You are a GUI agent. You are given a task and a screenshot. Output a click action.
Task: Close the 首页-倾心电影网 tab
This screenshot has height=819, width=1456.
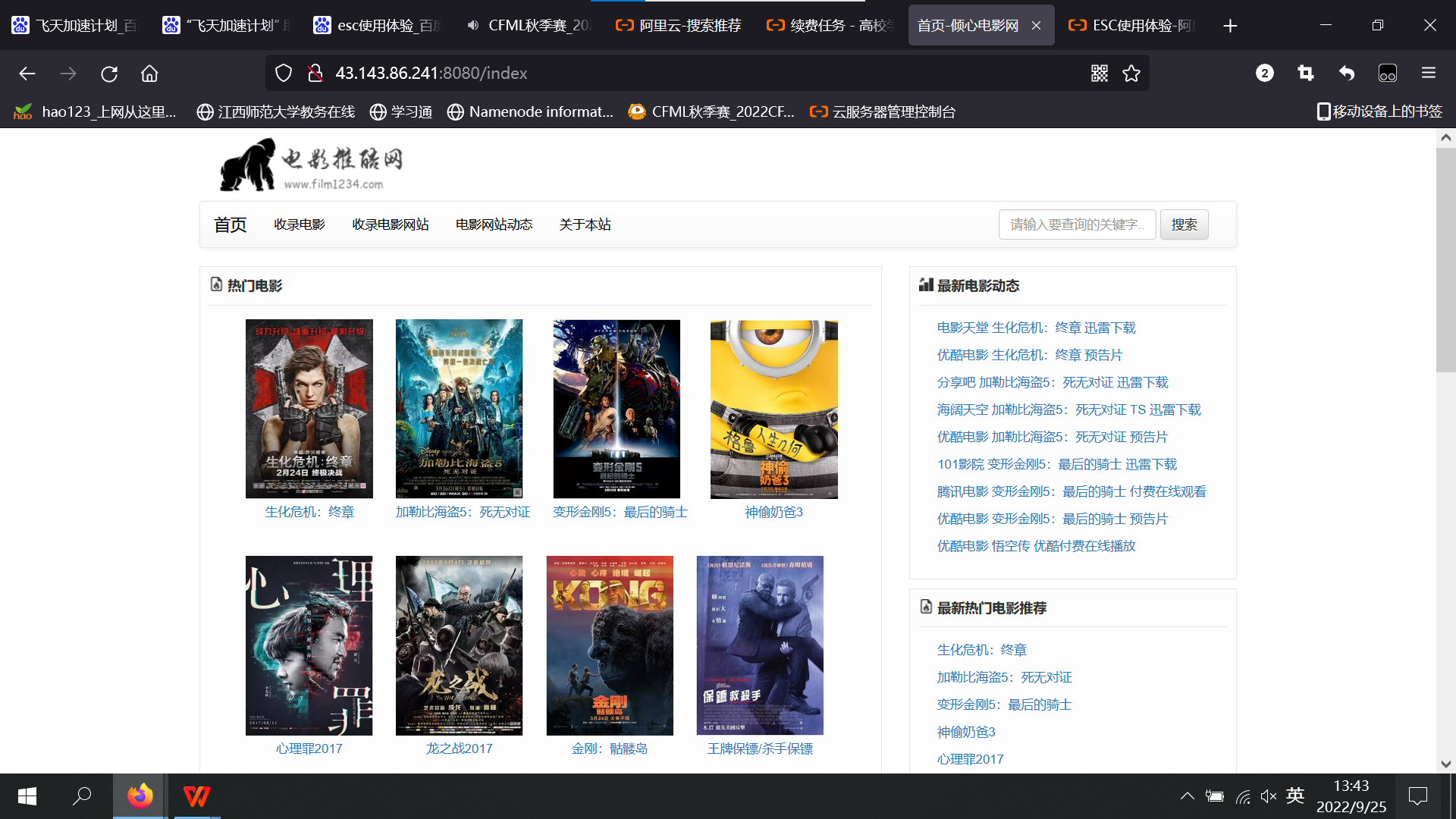1036,26
